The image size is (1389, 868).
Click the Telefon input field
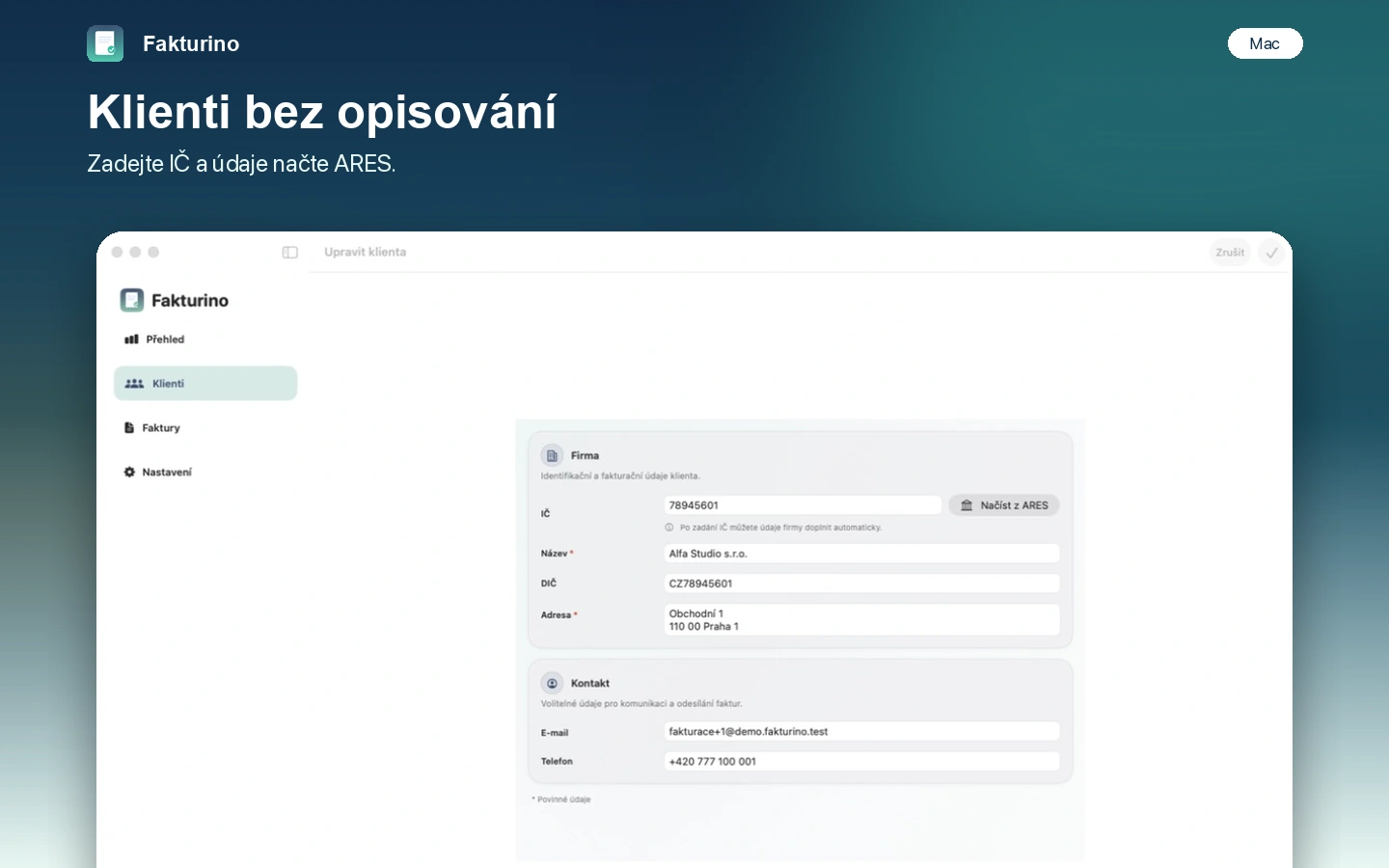point(861,762)
